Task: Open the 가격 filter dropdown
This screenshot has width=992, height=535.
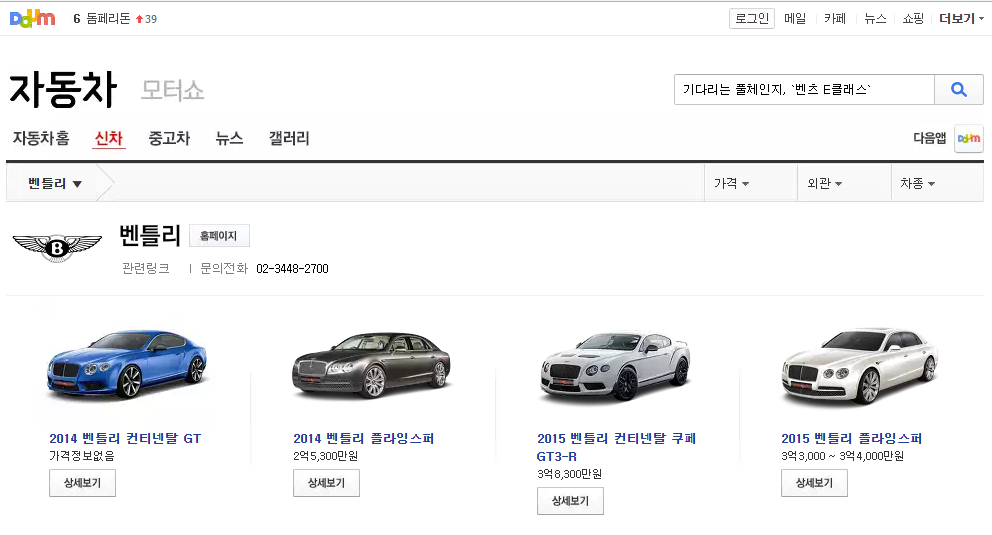Action: 731,184
